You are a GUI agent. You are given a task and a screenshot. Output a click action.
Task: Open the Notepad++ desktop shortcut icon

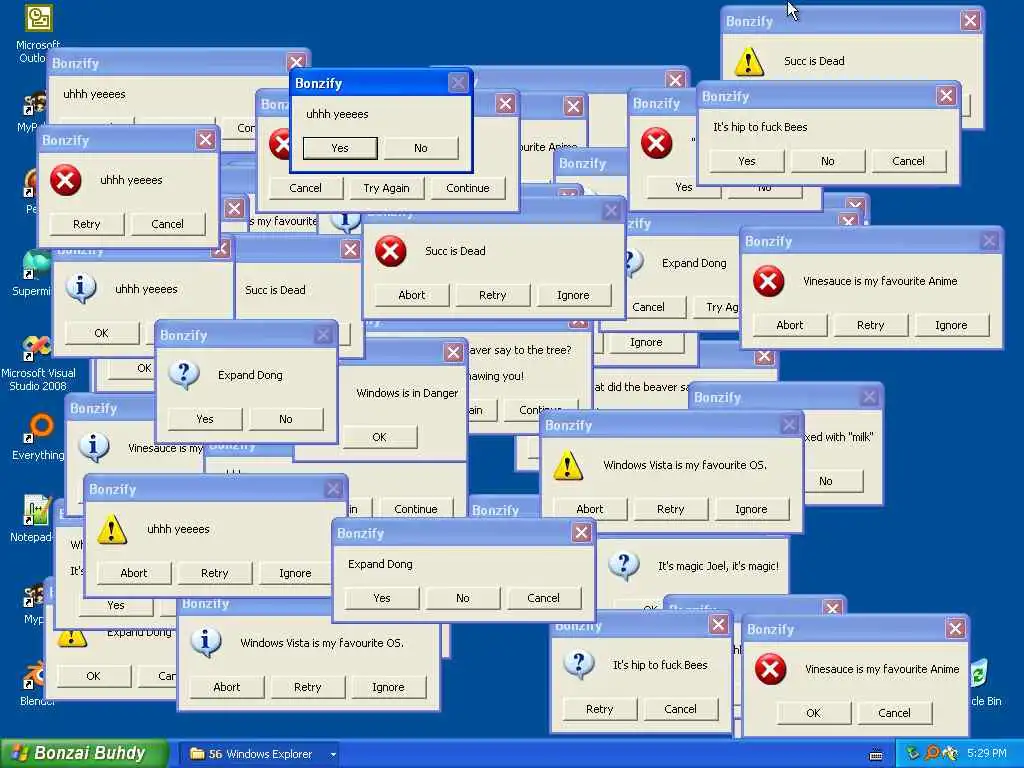point(37,511)
